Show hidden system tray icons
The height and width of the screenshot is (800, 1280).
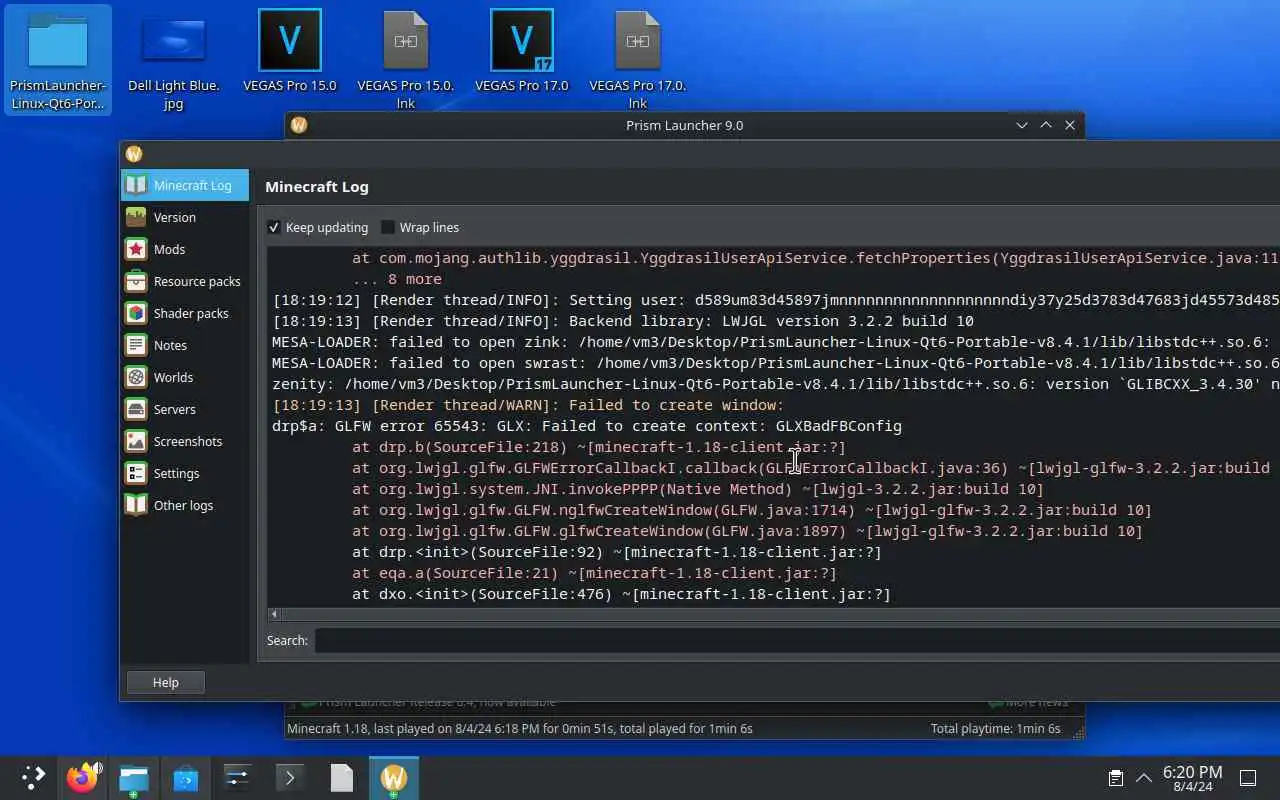click(1143, 778)
